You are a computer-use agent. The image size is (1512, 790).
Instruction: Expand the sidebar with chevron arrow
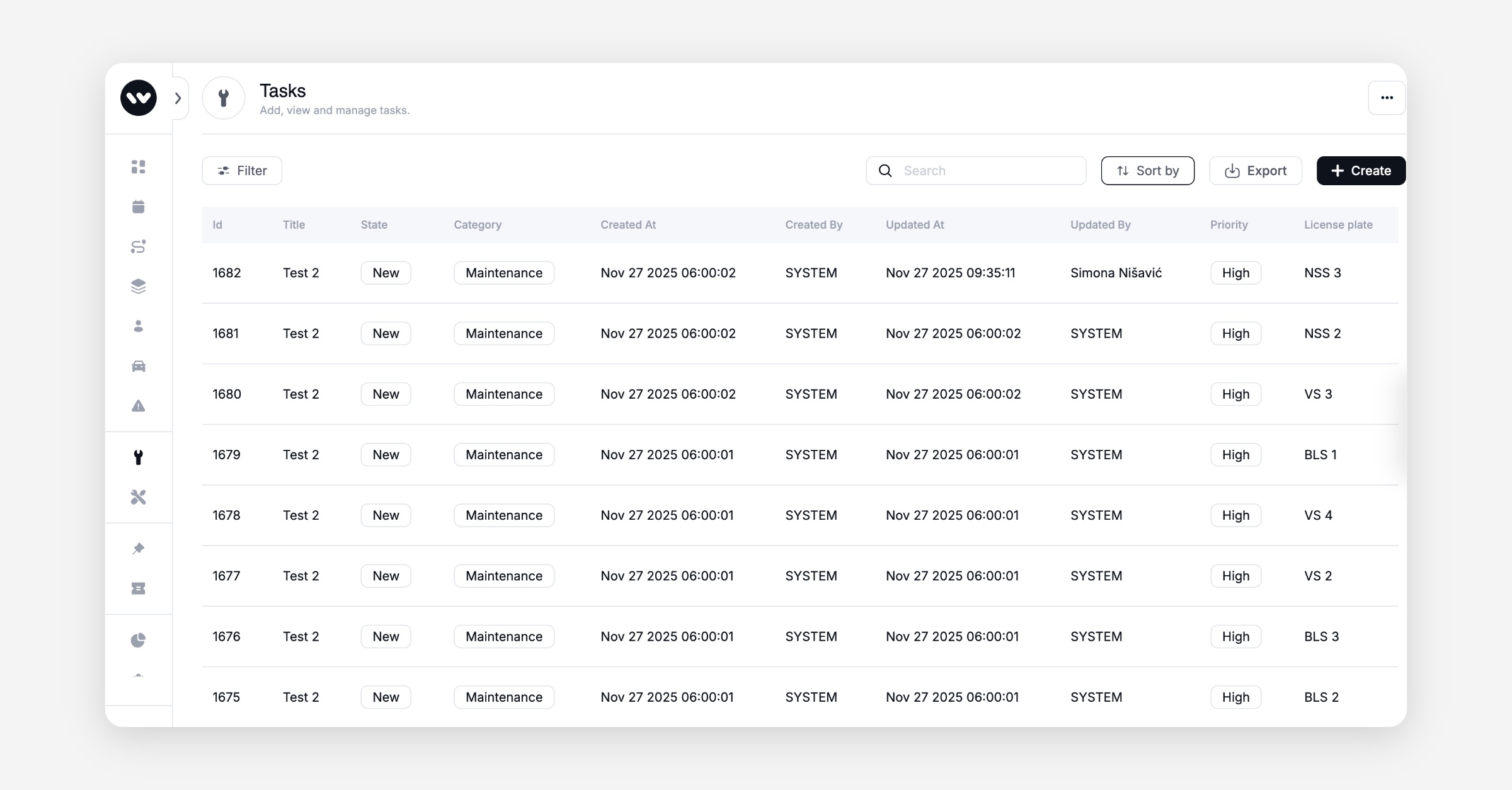pos(178,98)
